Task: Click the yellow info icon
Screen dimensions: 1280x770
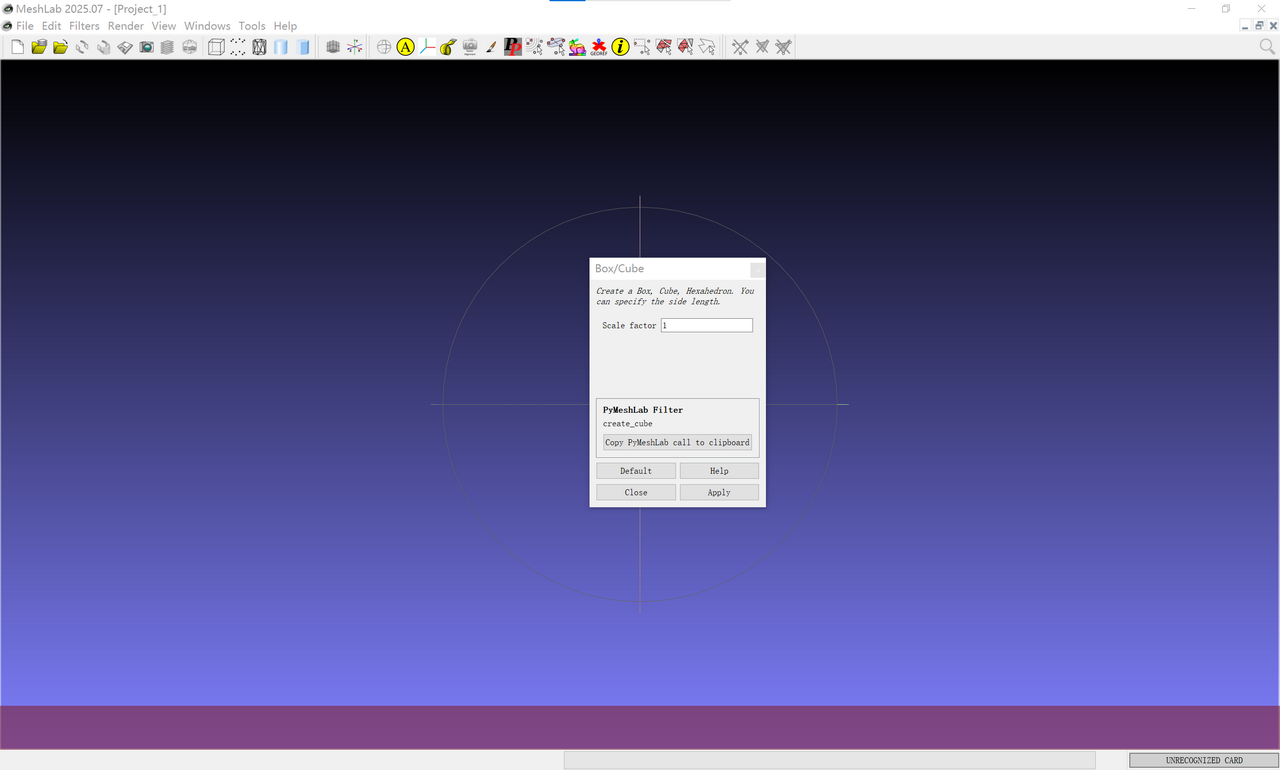Action: tap(621, 47)
